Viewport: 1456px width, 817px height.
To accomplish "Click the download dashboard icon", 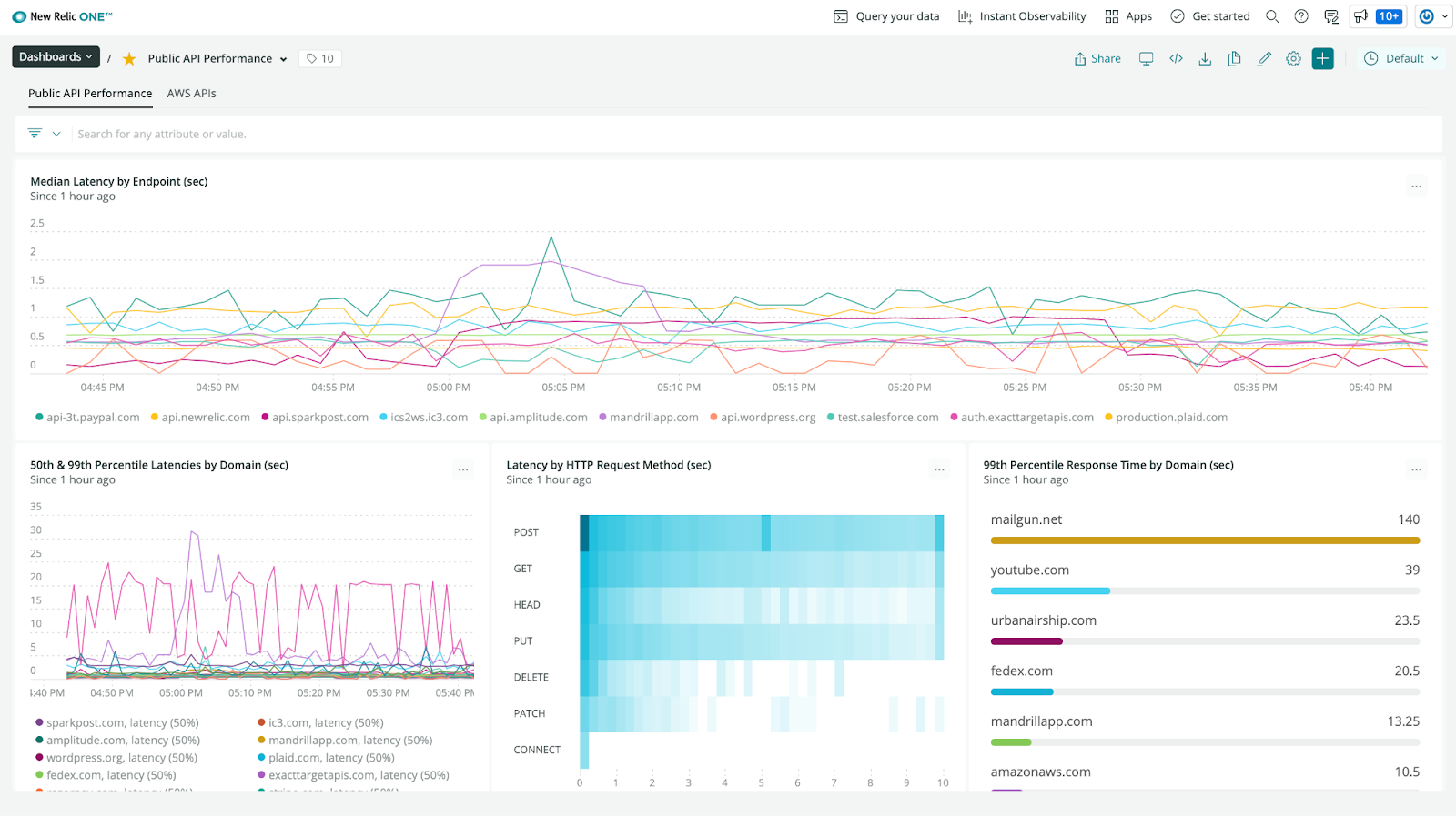I will click(1205, 58).
